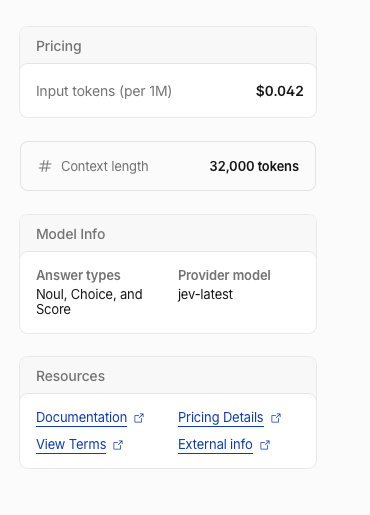Screen dimensions: 370x515
Task: Click the 32,000 tokens value
Action: (254, 166)
